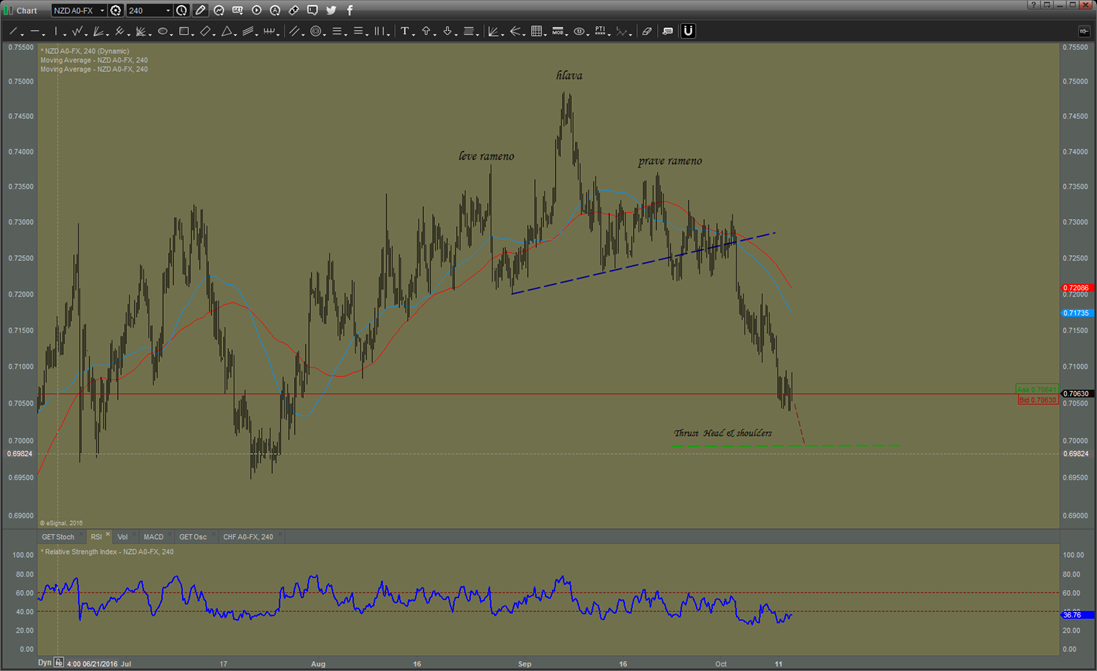Select the rectangle drawing tool
The width and height of the screenshot is (1097, 671).
point(183,31)
